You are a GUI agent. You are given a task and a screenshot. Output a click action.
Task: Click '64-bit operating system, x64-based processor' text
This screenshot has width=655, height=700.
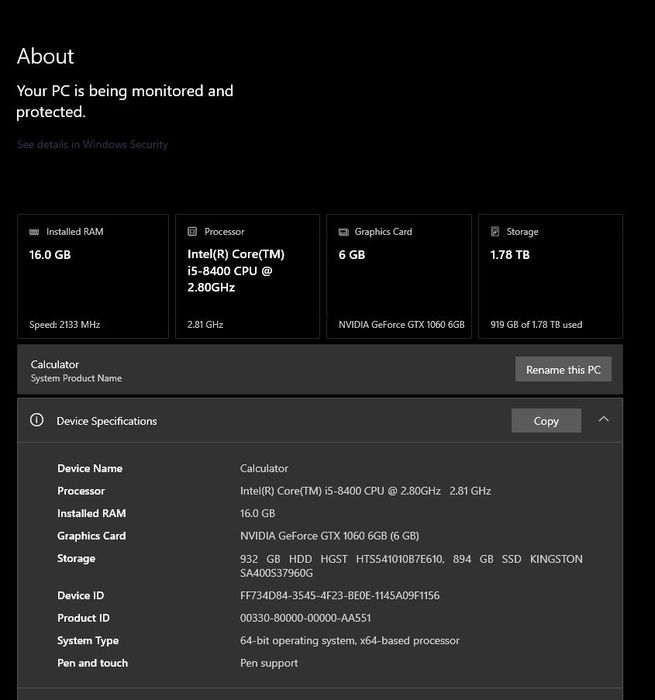pos(350,641)
